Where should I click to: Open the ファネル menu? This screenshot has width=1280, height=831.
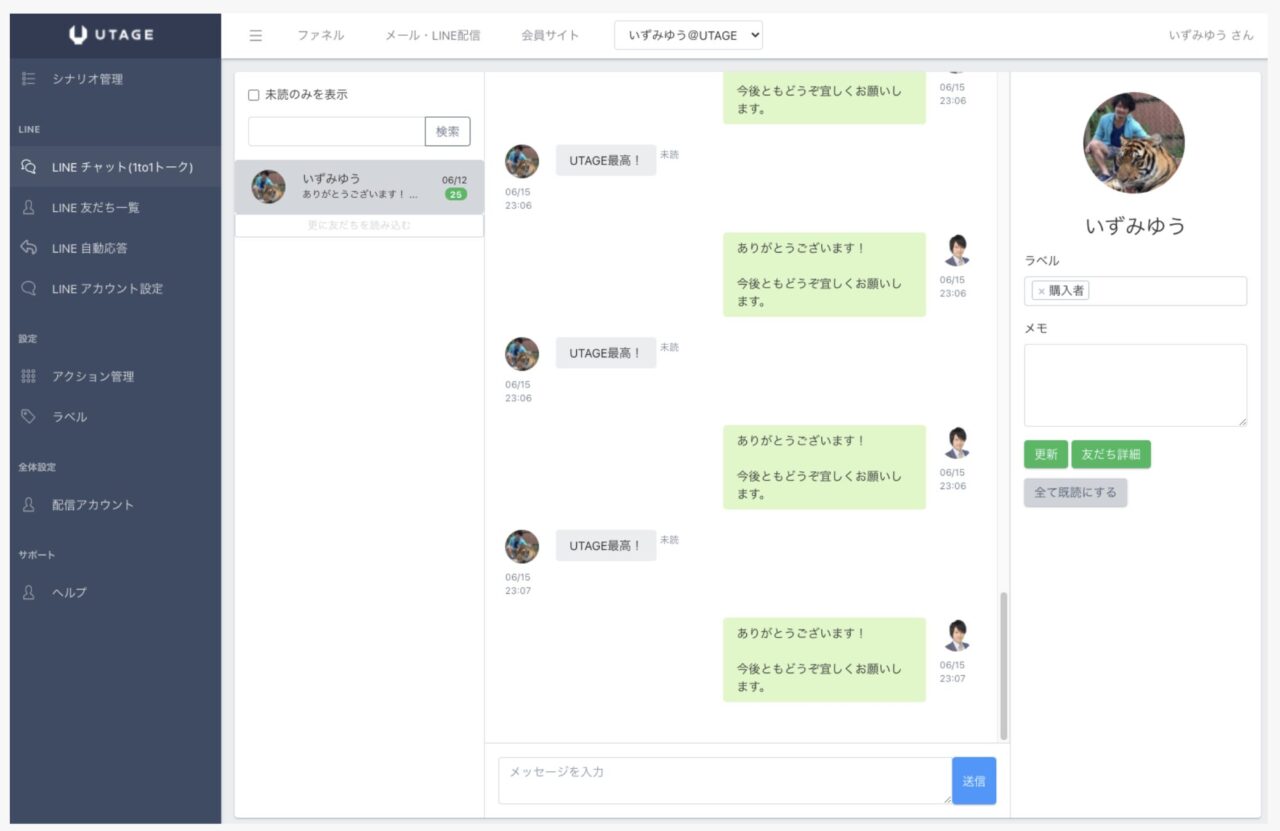point(320,35)
